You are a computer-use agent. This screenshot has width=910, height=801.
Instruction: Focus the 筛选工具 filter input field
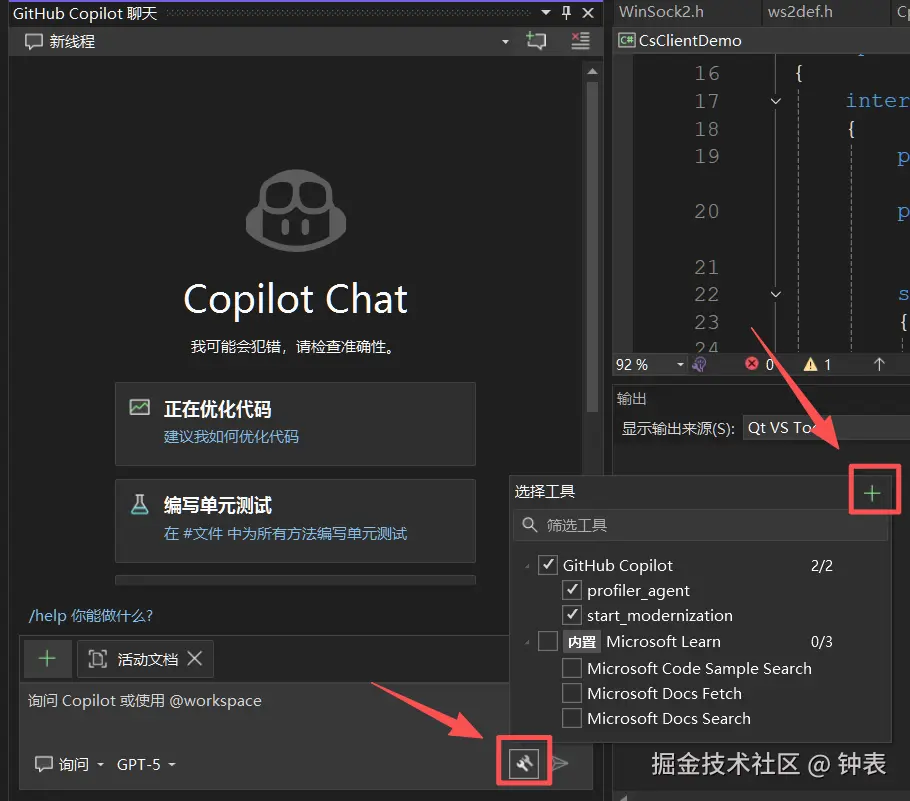[700, 525]
